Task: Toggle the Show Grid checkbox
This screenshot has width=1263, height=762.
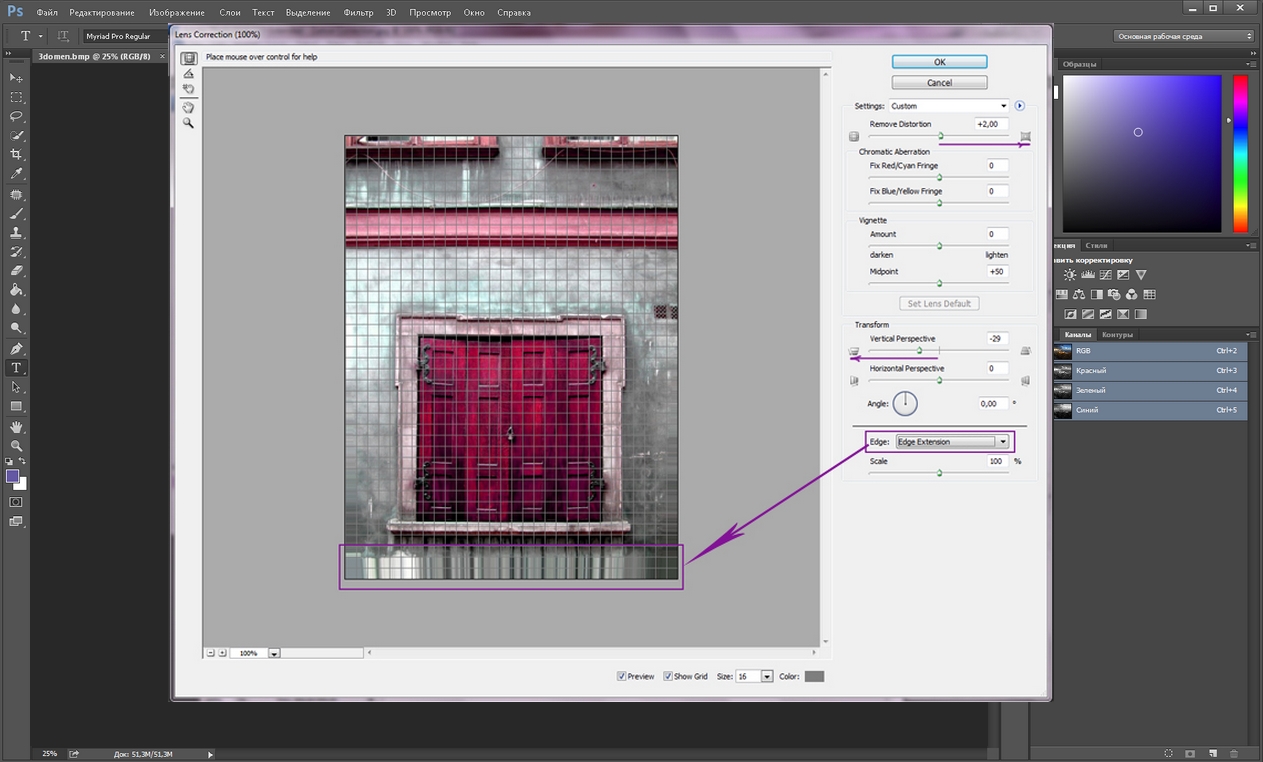Action: [x=668, y=677]
